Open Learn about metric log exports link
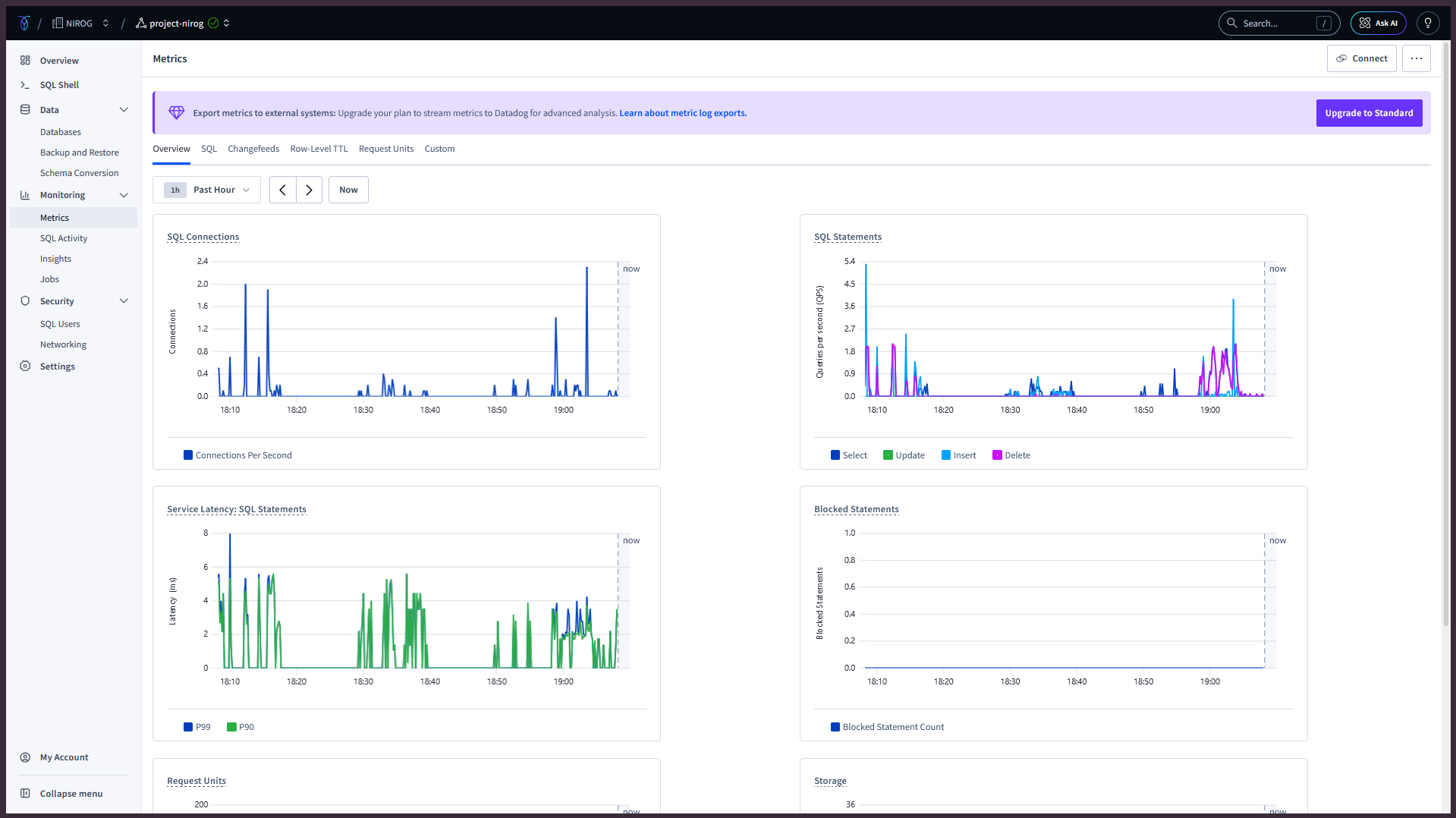 click(x=683, y=113)
